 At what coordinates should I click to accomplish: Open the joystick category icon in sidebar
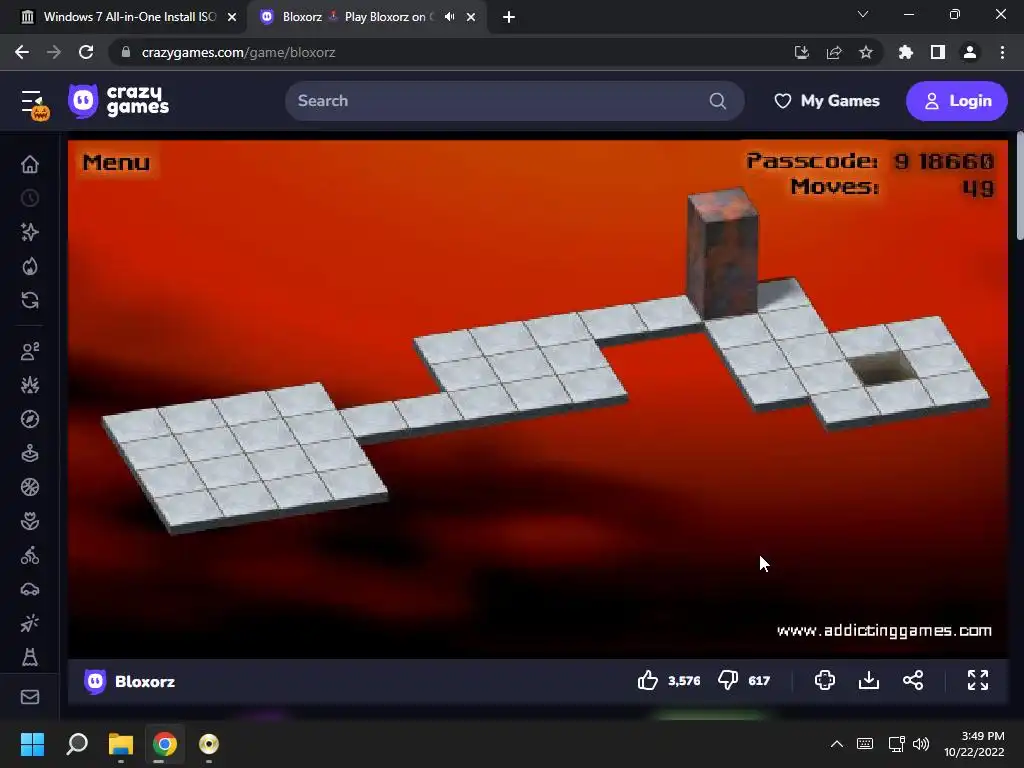[30, 453]
